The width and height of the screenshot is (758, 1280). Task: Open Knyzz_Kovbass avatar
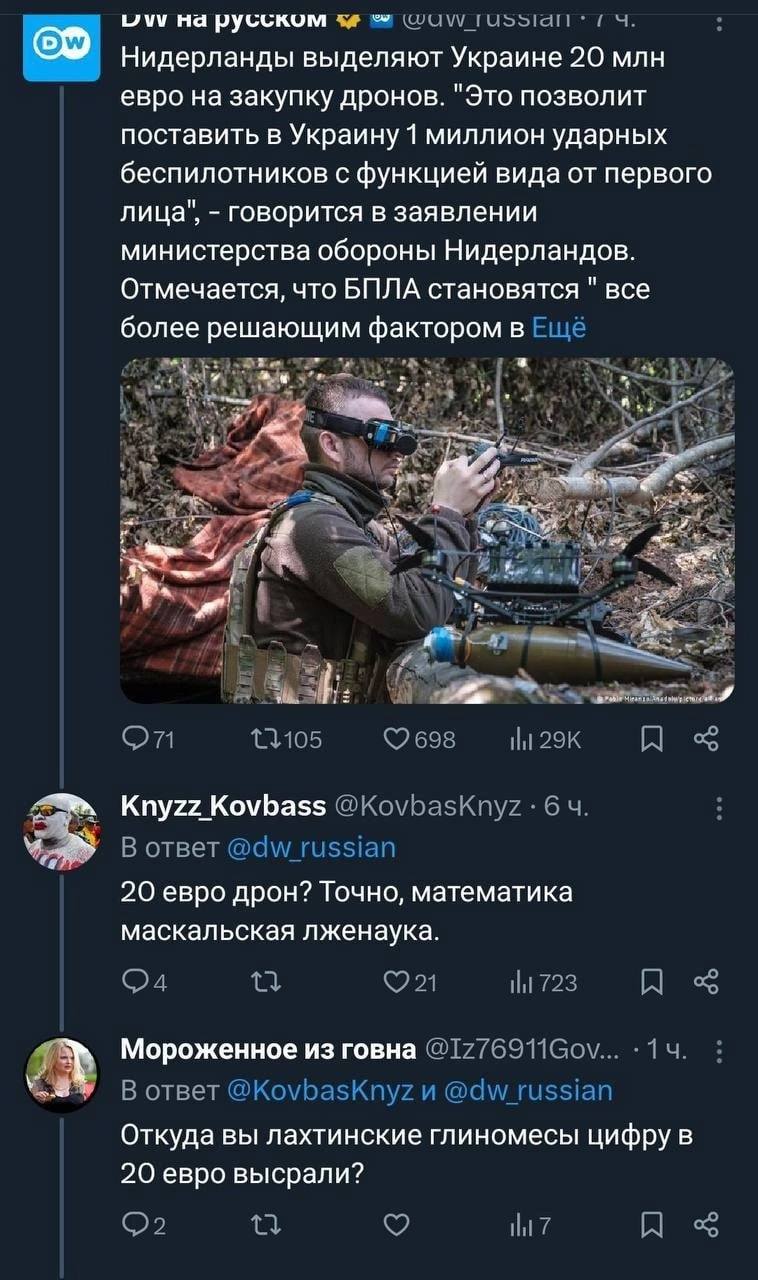(x=61, y=831)
